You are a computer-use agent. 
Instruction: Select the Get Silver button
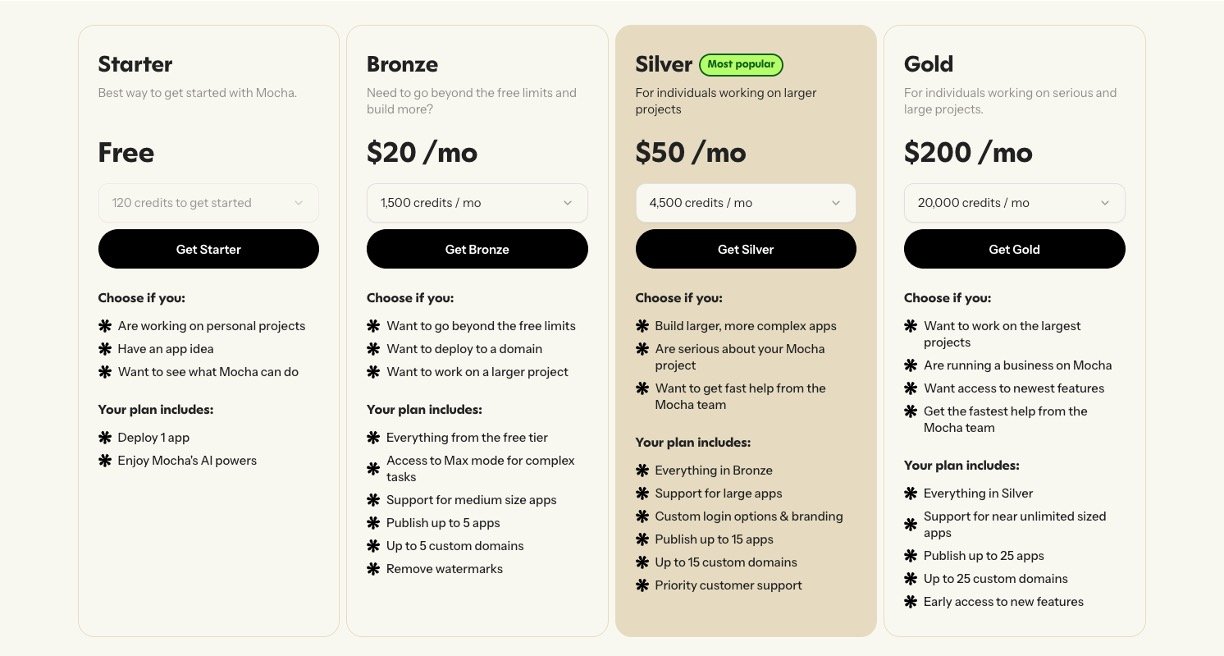[746, 249]
